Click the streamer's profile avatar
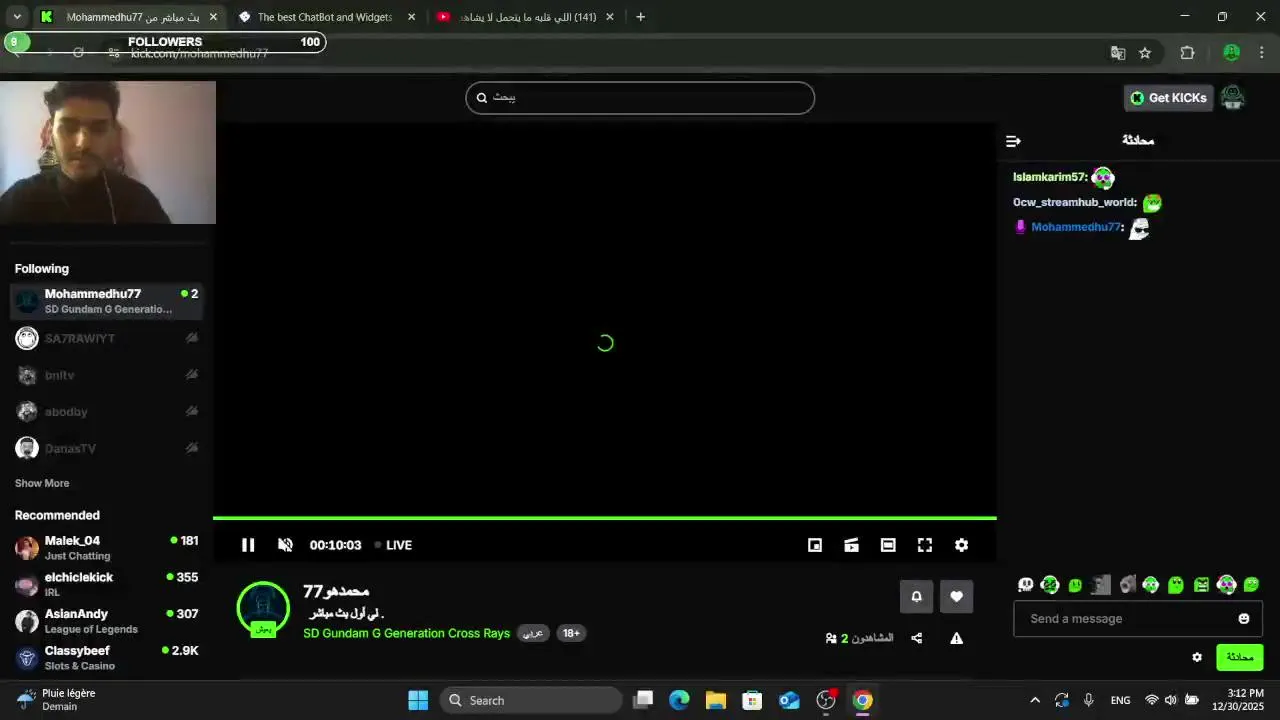This screenshot has width=1280, height=720. tap(263, 607)
